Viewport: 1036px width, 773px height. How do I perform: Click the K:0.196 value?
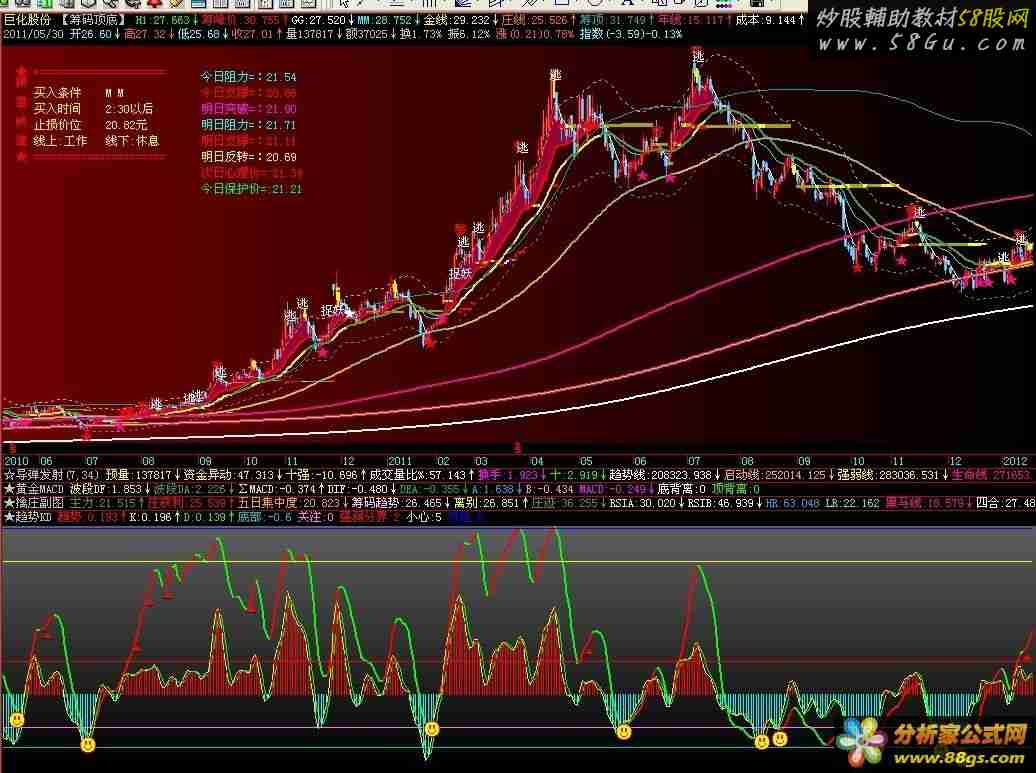pos(151,517)
